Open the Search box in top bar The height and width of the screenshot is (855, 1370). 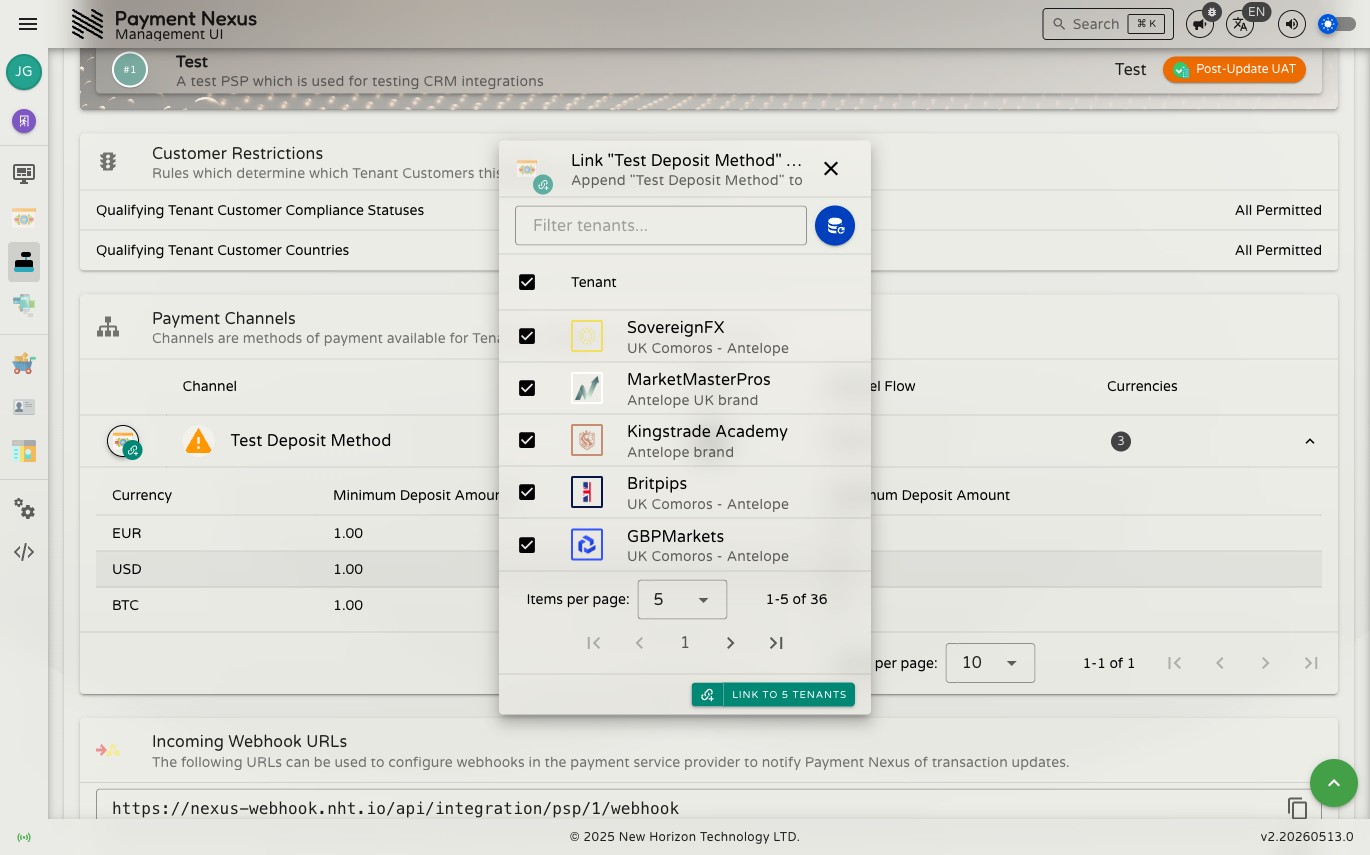(x=1108, y=24)
